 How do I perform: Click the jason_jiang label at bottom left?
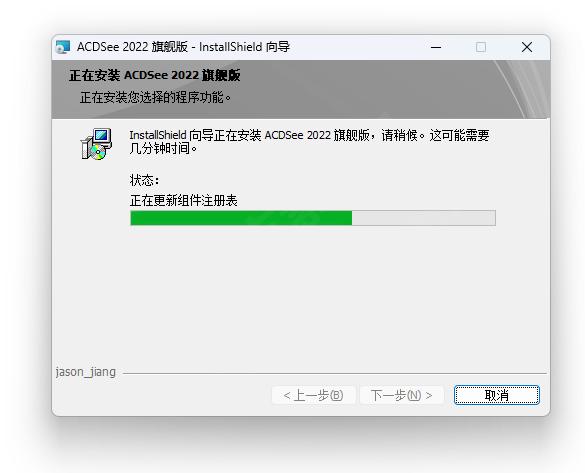click(86, 372)
